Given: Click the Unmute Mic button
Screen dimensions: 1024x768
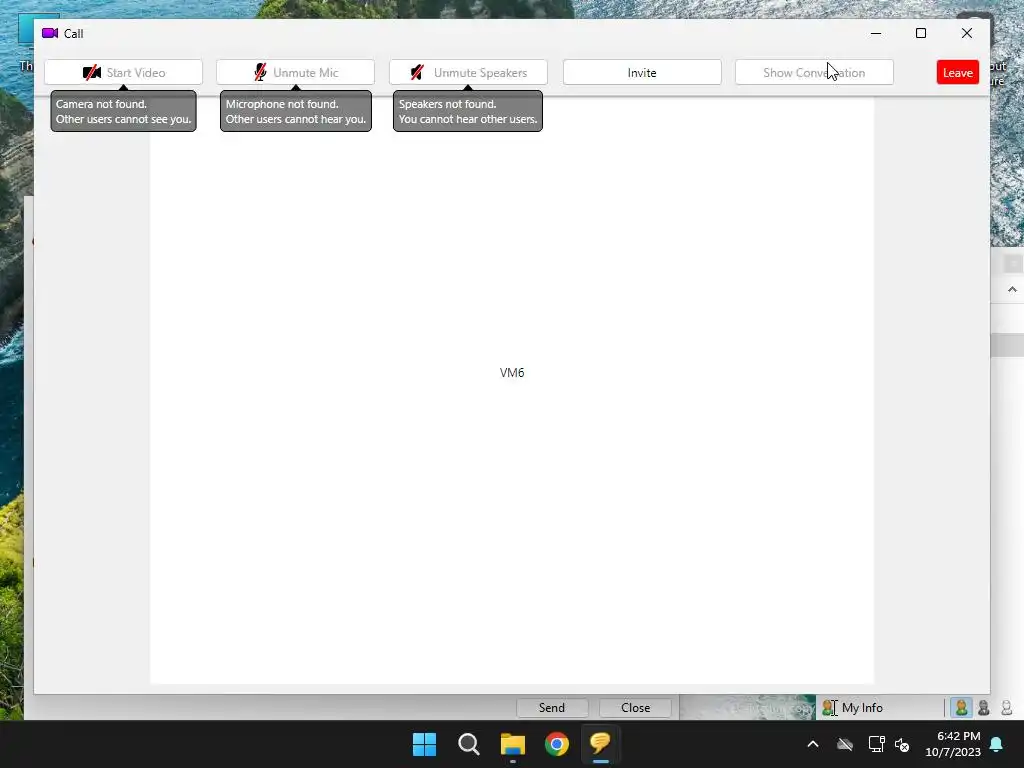Looking at the screenshot, I should [x=295, y=72].
